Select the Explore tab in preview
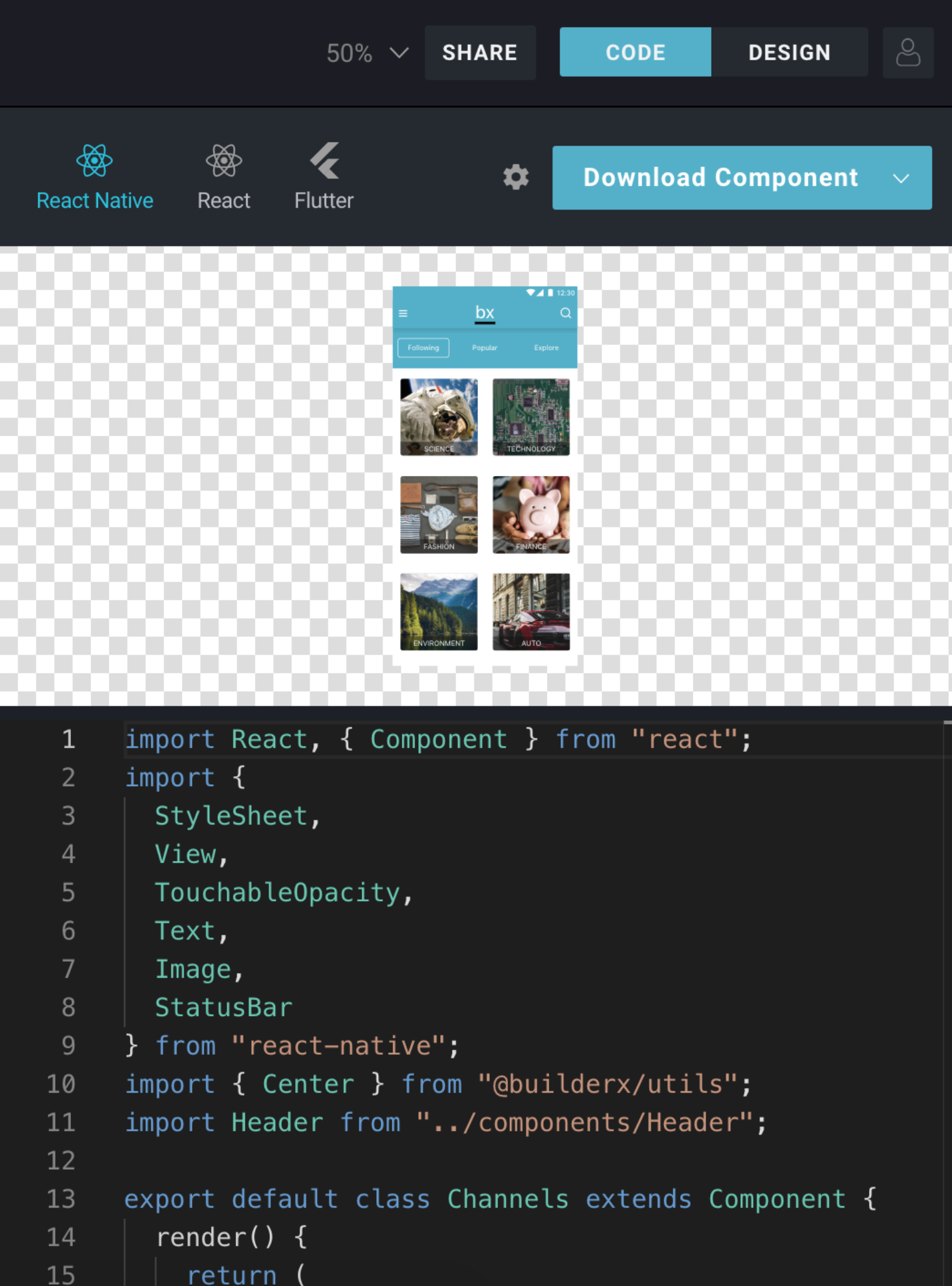Image resolution: width=952 pixels, height=1286 pixels. [546, 348]
